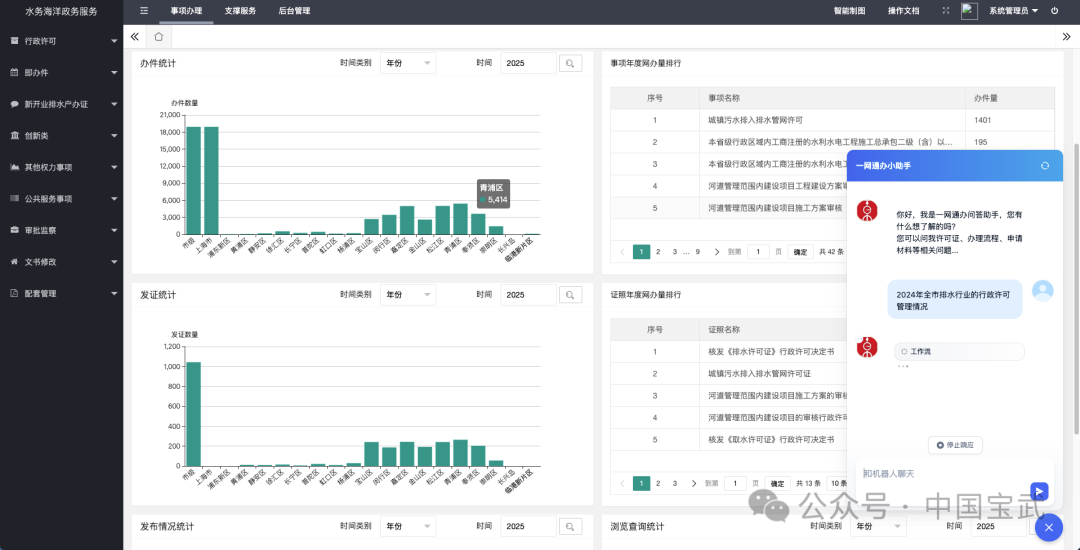This screenshot has width=1080, height=550.
Task: Click 审批监察 briefcase icon
Action: coord(14,230)
